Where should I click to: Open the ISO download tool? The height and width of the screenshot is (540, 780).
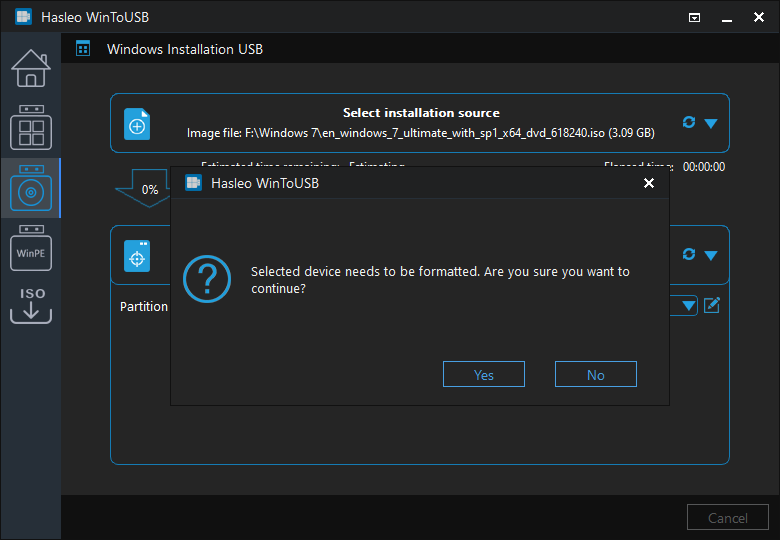coord(31,305)
